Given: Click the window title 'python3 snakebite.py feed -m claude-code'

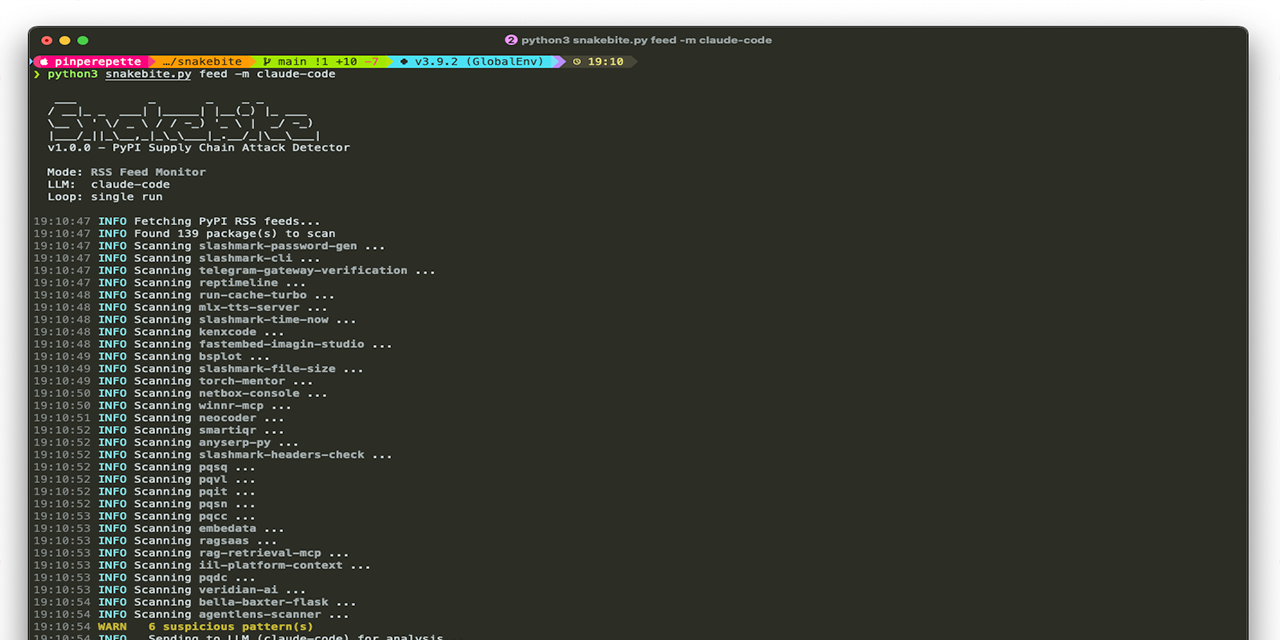Looking at the screenshot, I should (646, 40).
